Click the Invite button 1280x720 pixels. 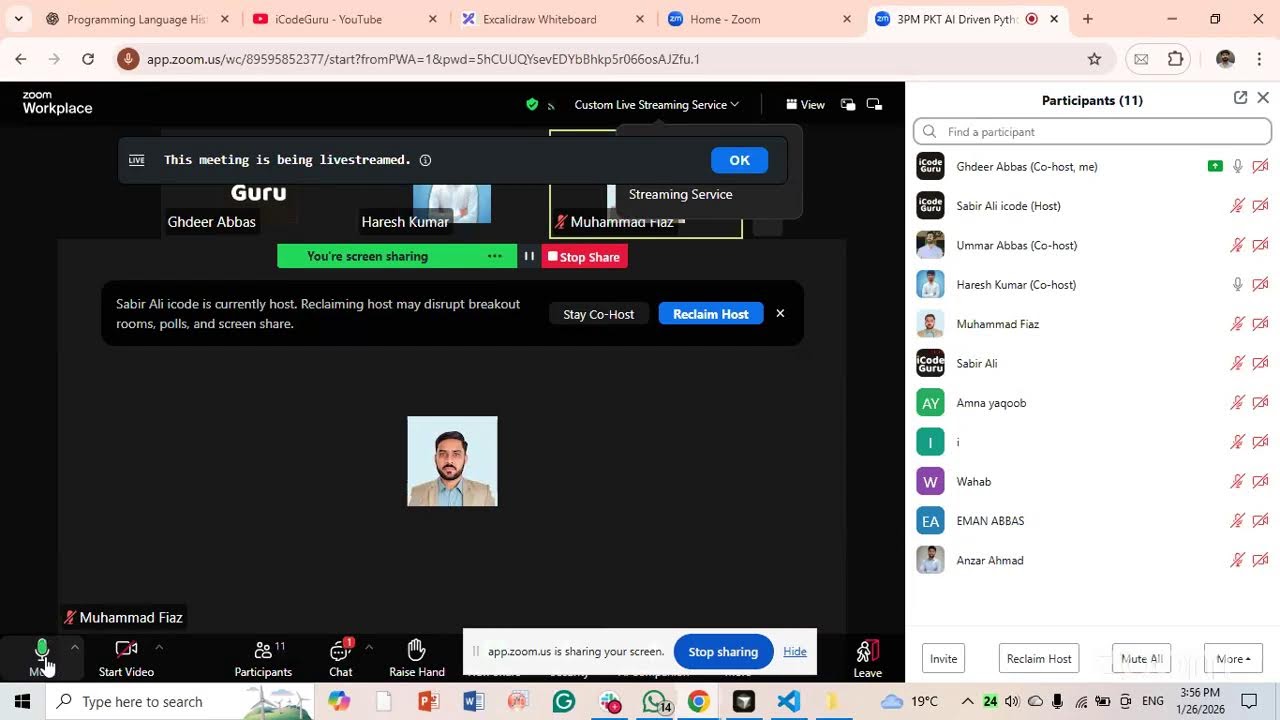[943, 658]
